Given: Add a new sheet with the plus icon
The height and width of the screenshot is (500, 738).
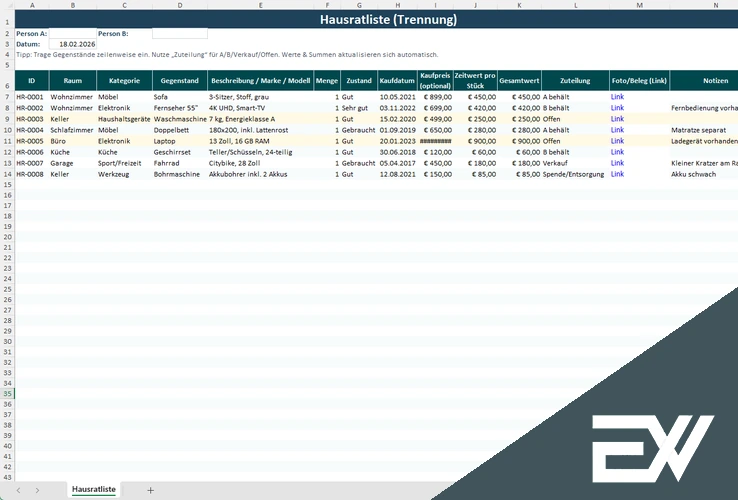Looking at the screenshot, I should click(150, 490).
